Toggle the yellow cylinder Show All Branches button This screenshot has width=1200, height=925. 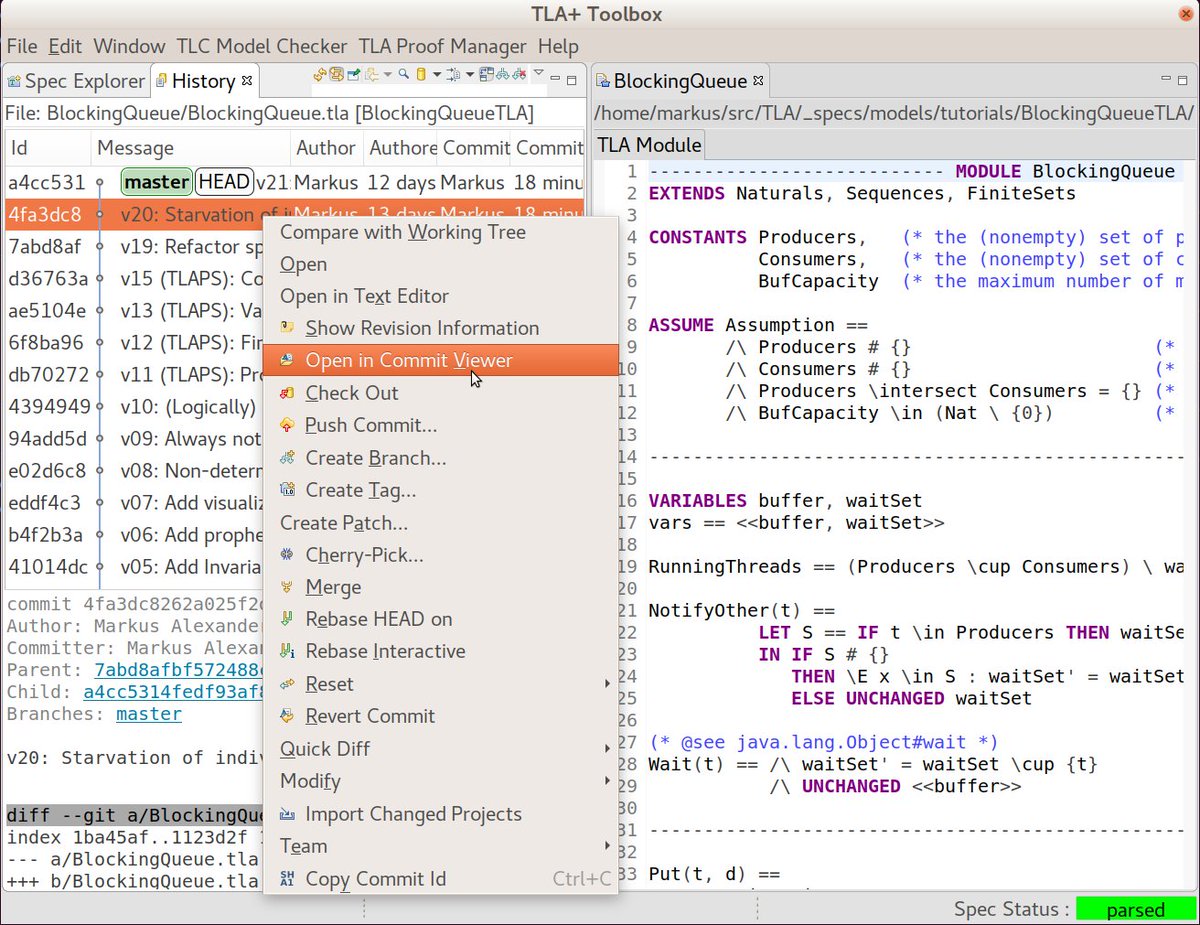[421, 74]
